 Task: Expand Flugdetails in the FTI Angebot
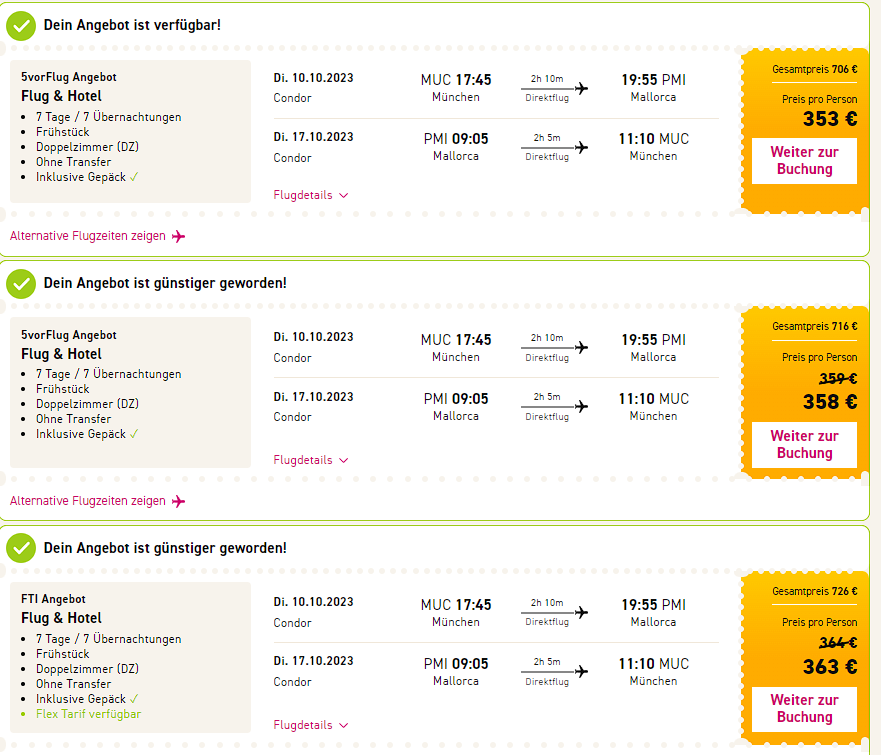pyautogui.click(x=311, y=725)
